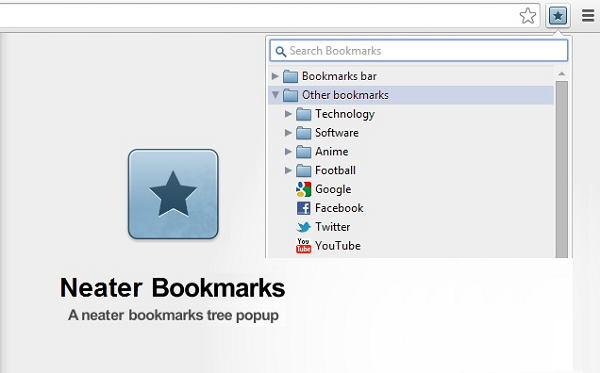Focus the Search Bookmarks field

click(x=419, y=50)
